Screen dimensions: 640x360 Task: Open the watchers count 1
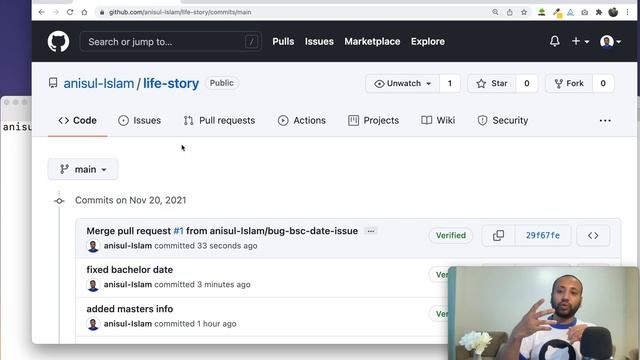pos(450,83)
